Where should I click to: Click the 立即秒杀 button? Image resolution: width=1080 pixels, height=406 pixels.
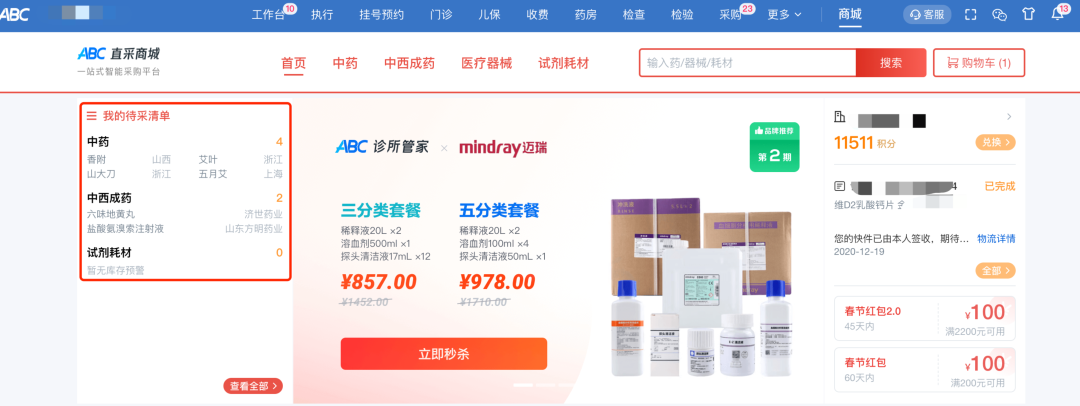point(444,354)
